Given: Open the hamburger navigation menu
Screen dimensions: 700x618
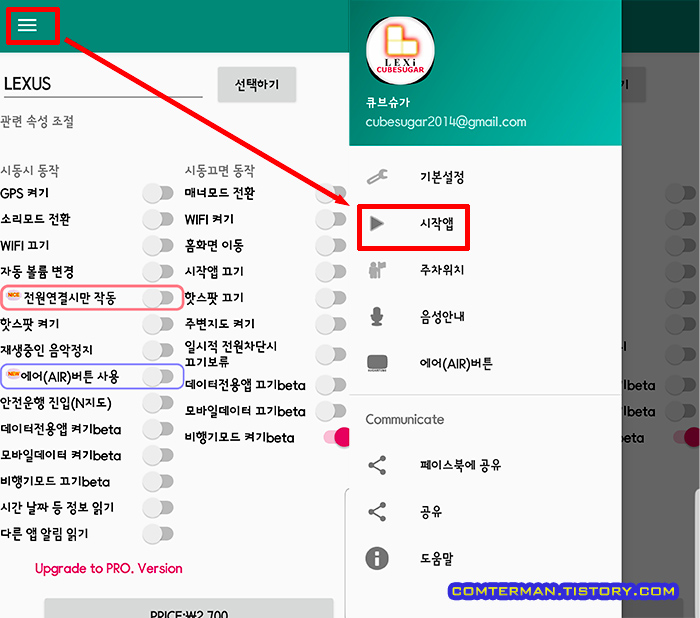Looking at the screenshot, I should point(27,25).
